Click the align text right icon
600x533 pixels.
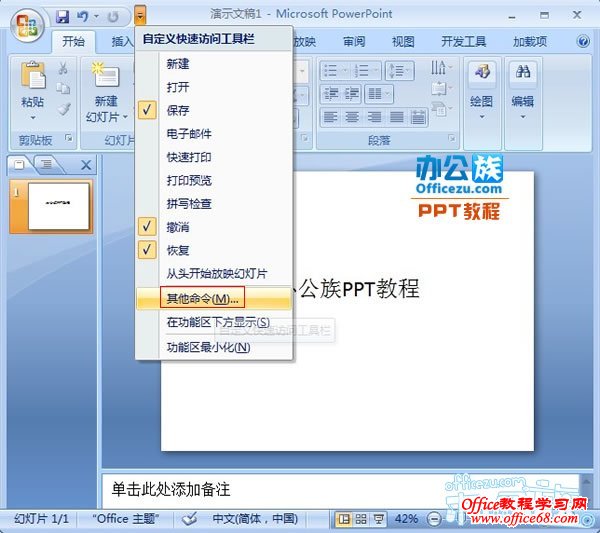click(x=374, y=117)
